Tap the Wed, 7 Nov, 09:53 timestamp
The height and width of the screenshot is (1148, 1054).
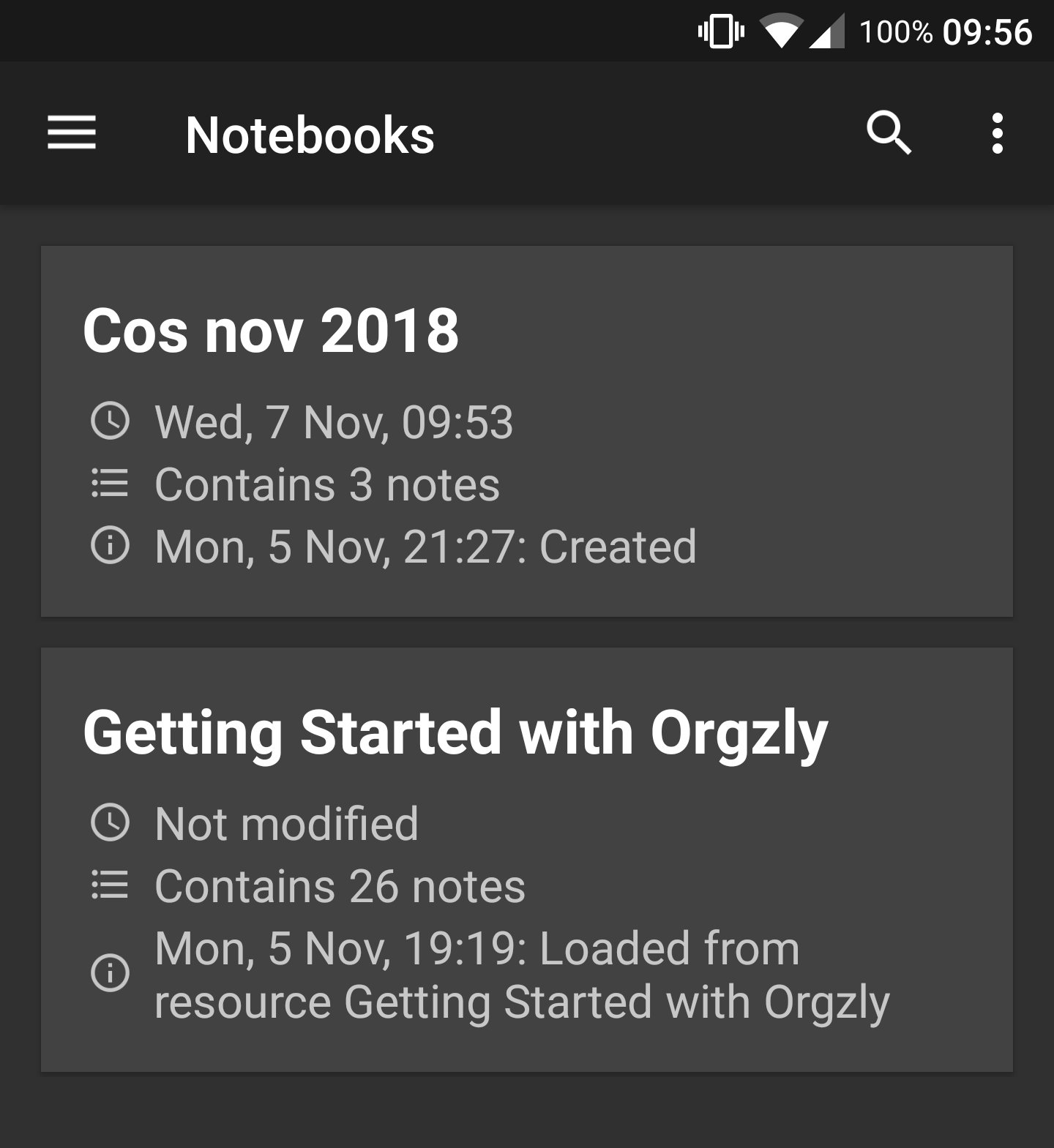click(333, 421)
